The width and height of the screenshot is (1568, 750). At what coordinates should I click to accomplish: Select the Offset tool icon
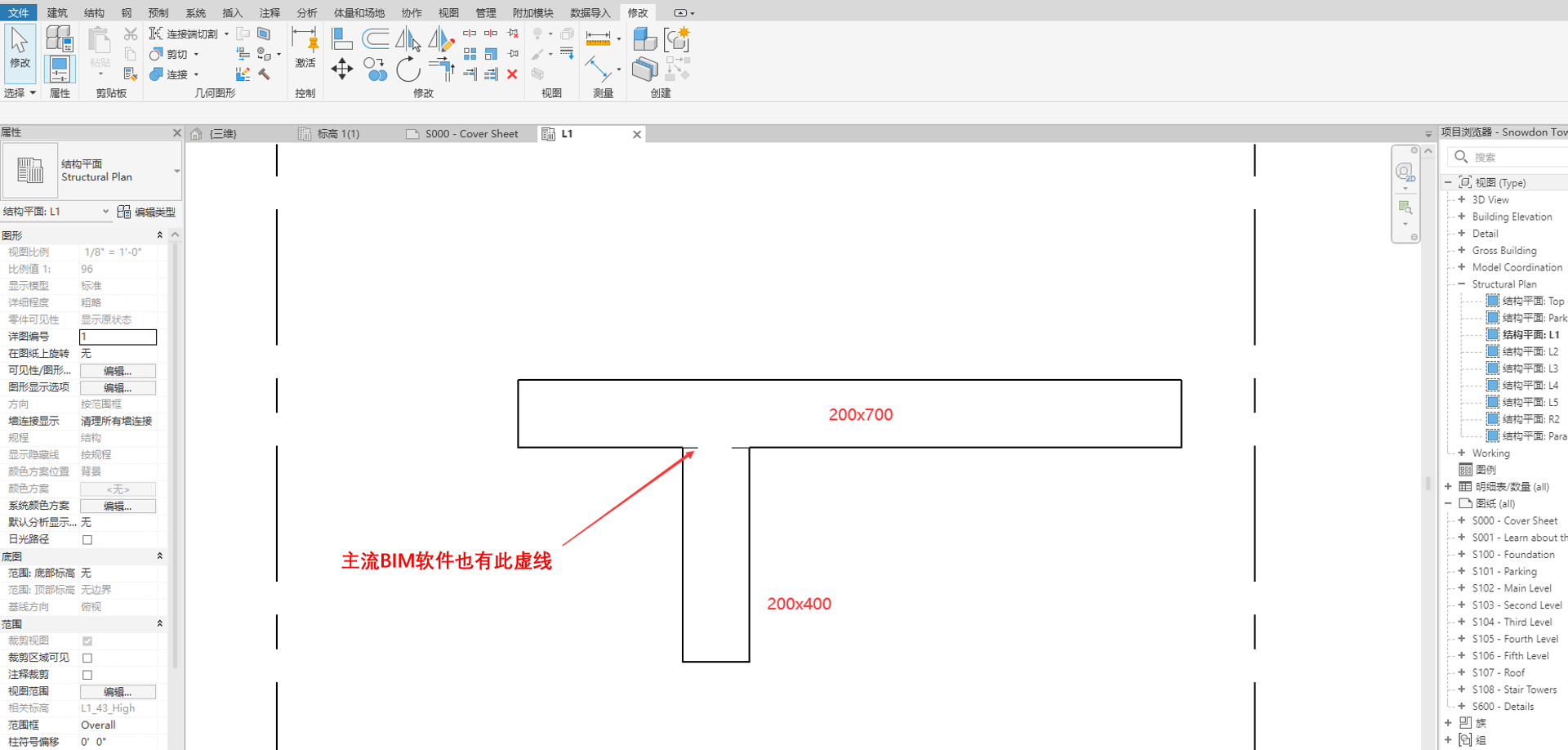click(375, 38)
